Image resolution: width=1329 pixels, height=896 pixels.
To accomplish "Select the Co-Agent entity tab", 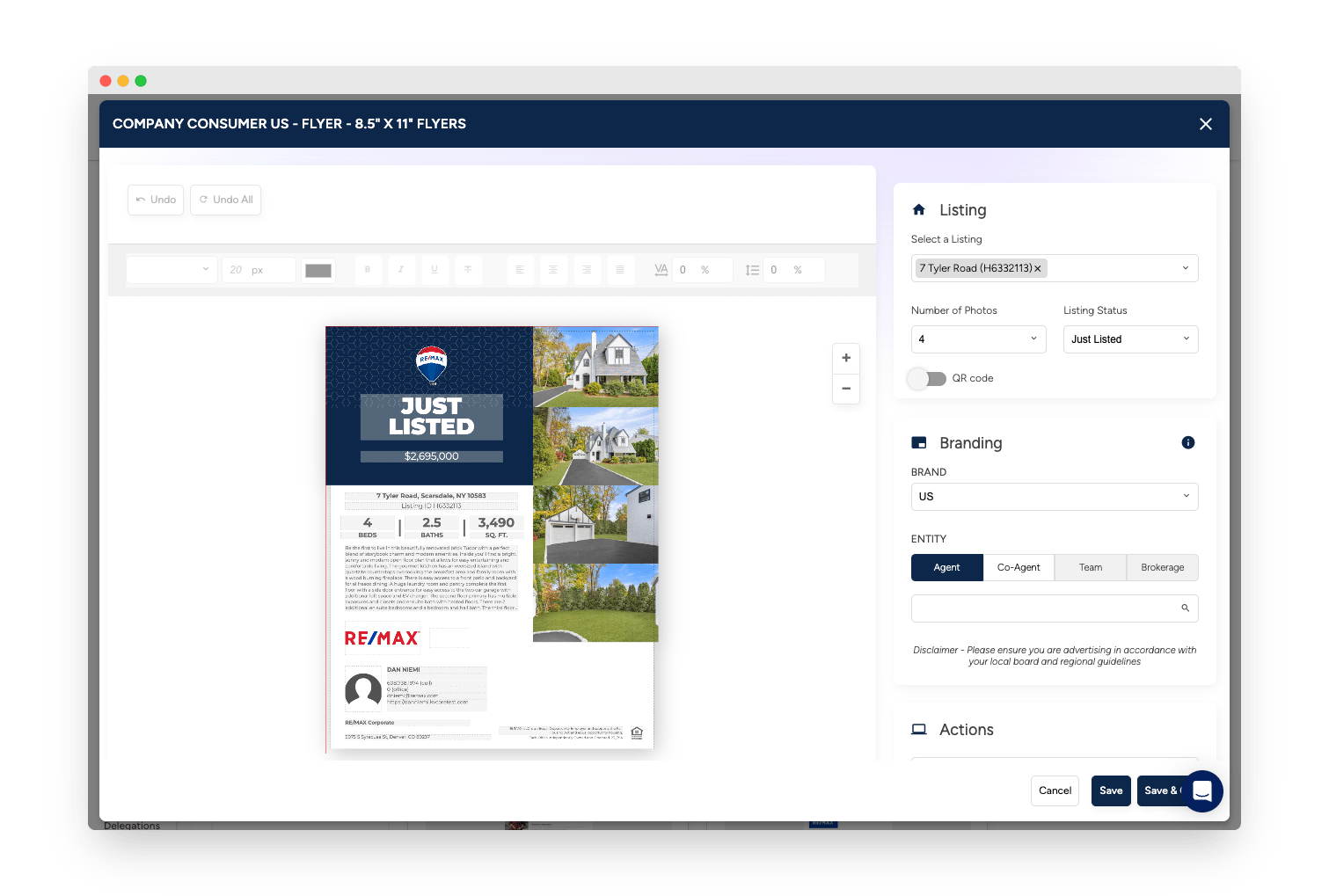I will pos(1019,568).
